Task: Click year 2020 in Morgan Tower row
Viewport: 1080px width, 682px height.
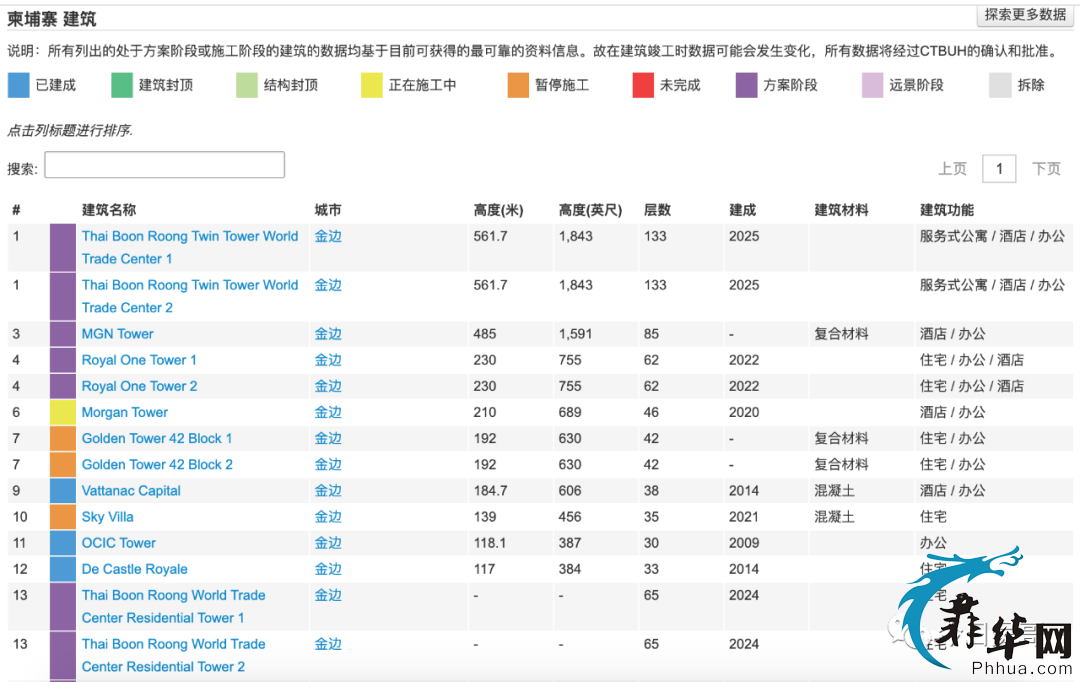Action: (744, 413)
